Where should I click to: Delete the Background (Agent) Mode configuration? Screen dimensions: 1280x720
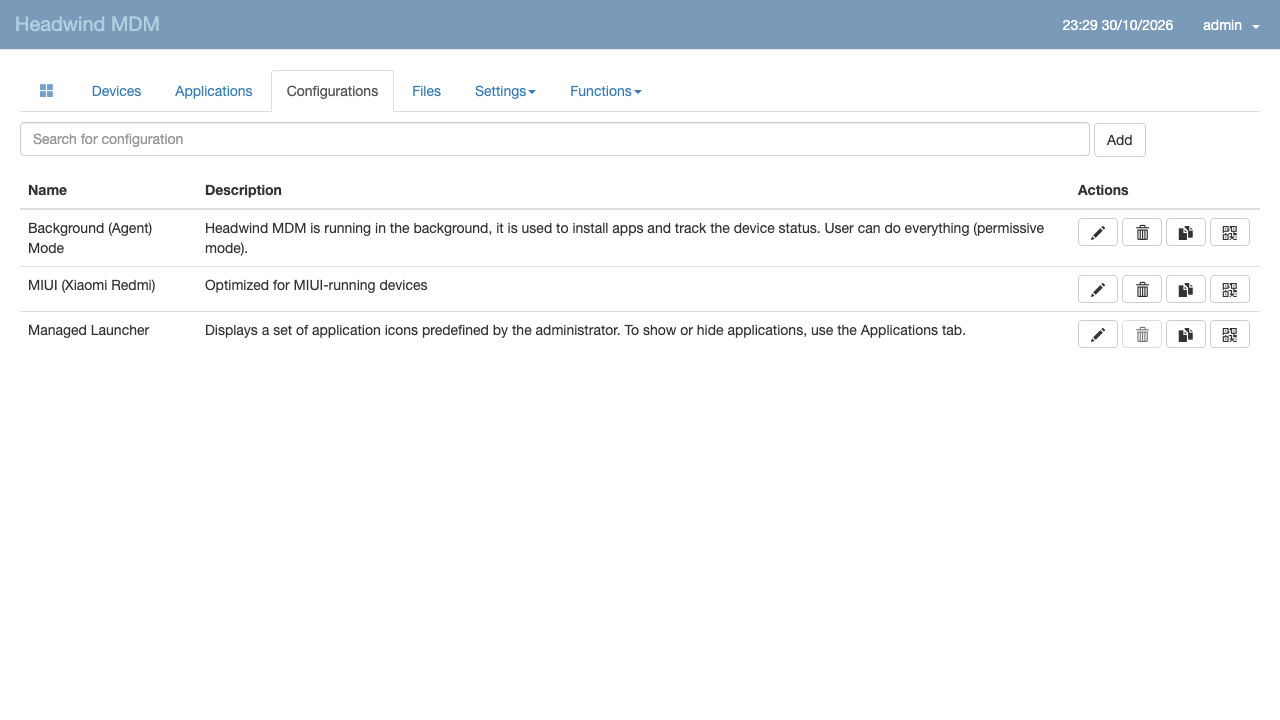coord(1142,233)
